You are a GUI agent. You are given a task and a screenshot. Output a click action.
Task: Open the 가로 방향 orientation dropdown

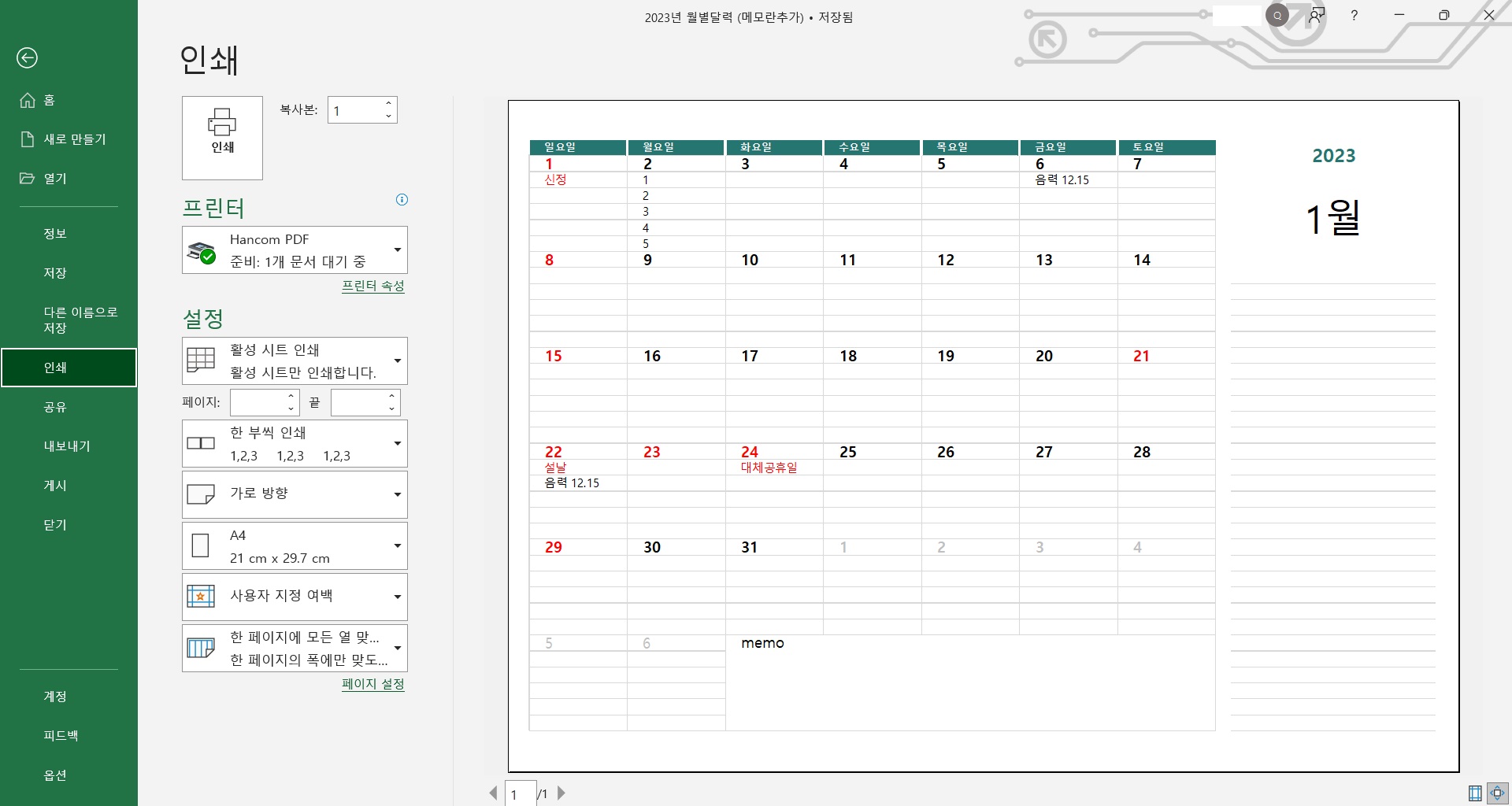click(295, 494)
